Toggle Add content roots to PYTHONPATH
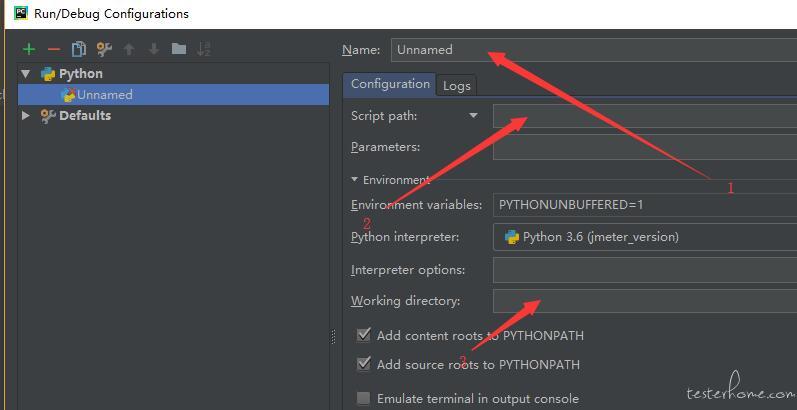Viewport: 797px width, 410px height. click(363, 335)
